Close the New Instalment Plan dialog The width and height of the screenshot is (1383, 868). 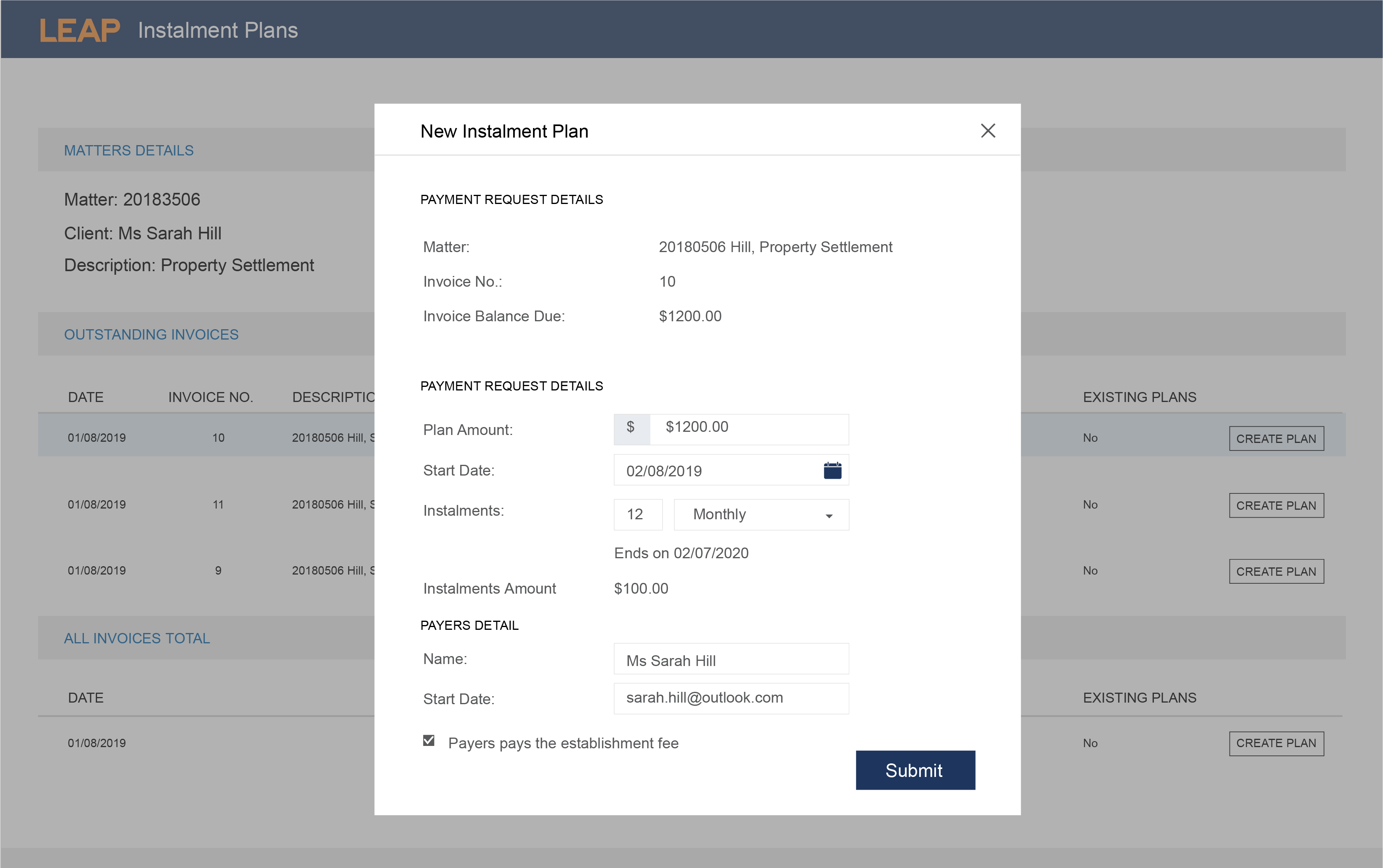pyautogui.click(x=988, y=131)
